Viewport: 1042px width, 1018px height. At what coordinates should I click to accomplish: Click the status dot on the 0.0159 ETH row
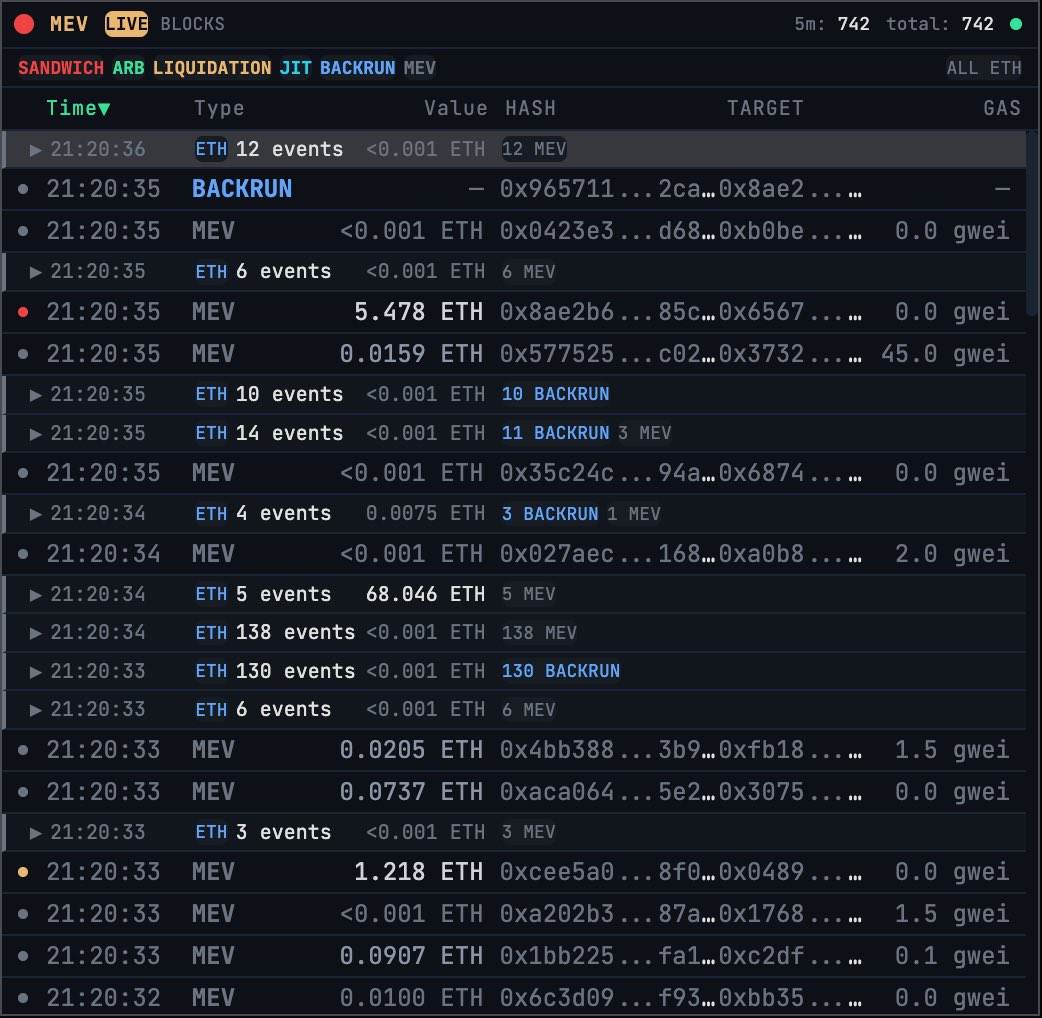23,354
